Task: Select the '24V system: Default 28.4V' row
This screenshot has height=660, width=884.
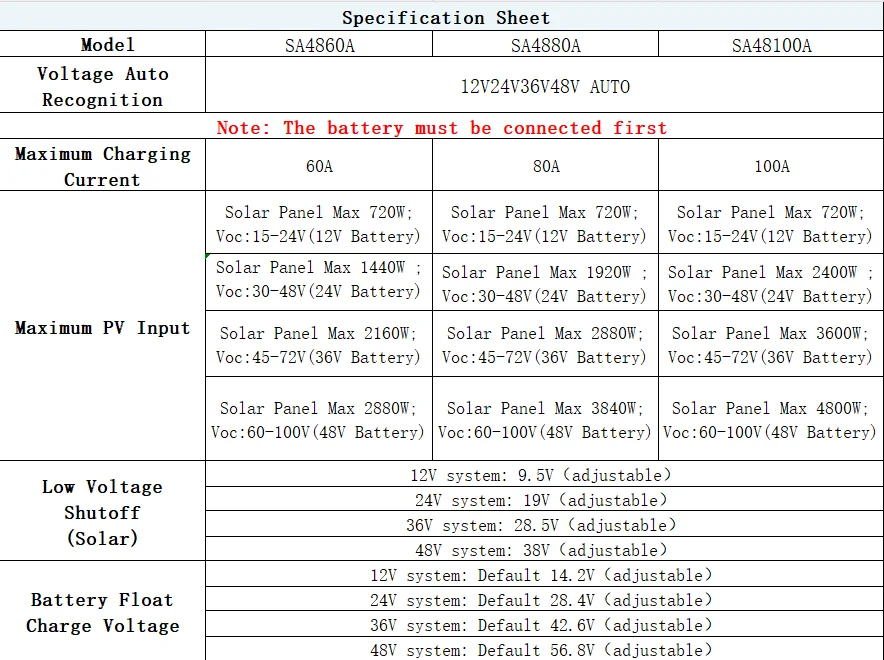Action: tap(545, 599)
